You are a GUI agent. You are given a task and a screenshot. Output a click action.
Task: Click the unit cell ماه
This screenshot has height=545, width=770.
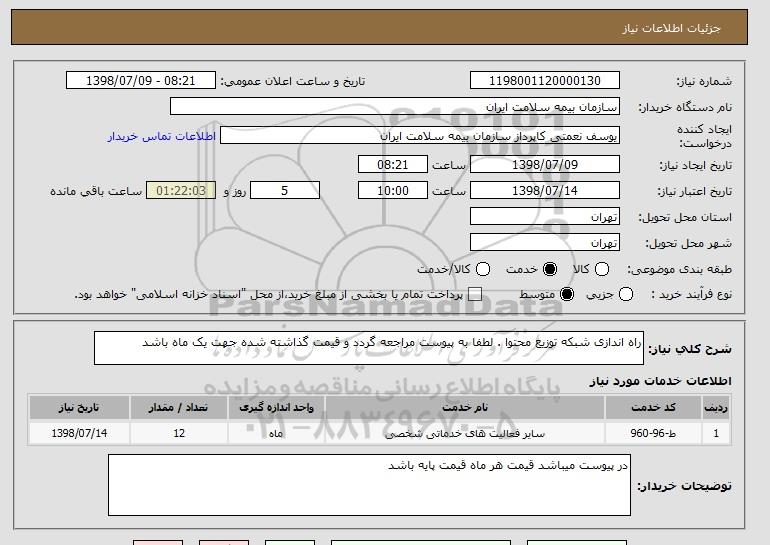click(276, 433)
